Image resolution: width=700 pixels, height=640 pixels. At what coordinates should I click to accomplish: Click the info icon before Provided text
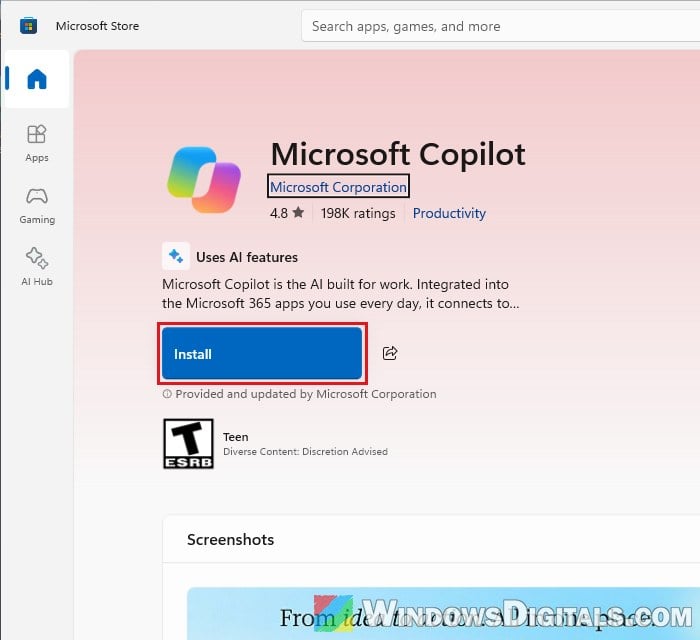point(167,394)
